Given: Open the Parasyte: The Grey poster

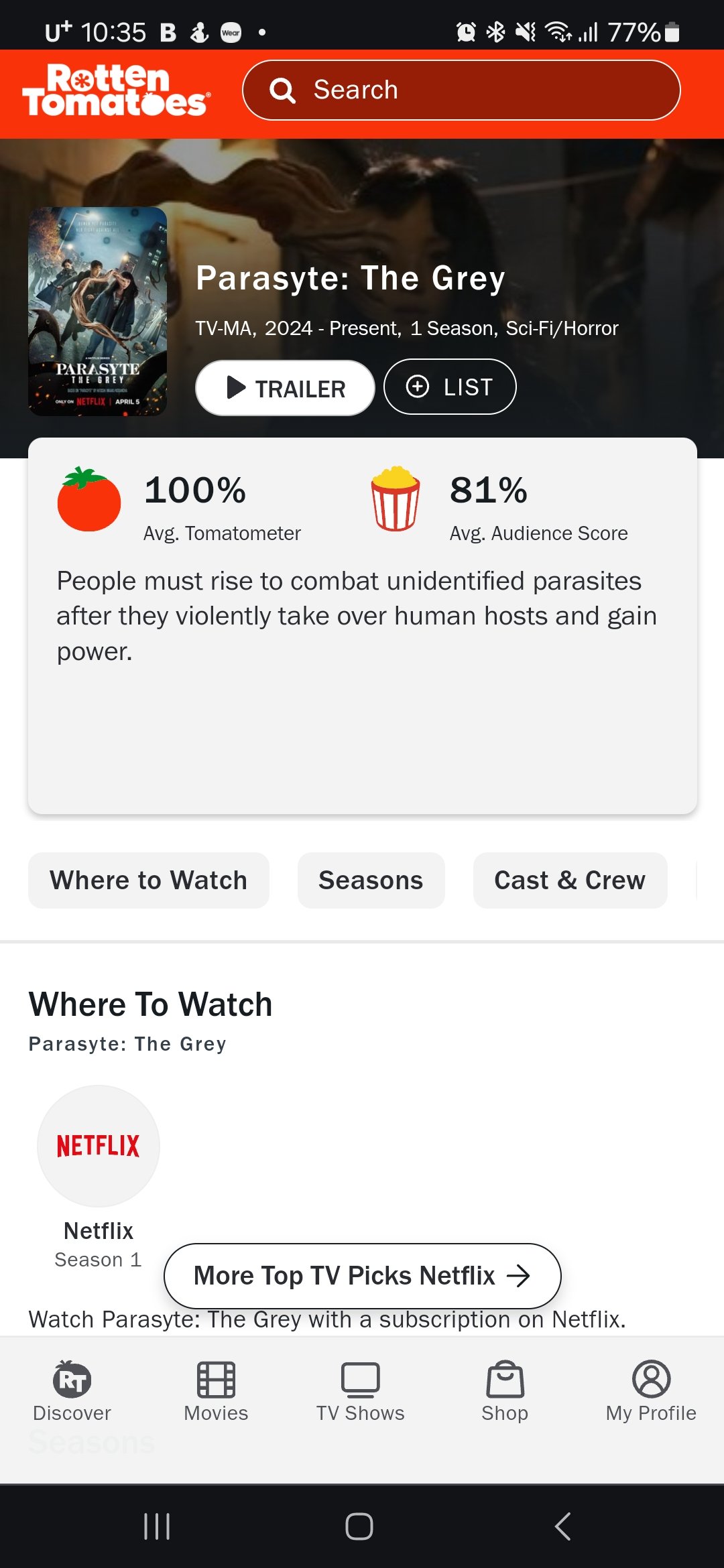Looking at the screenshot, I should pyautogui.click(x=98, y=312).
